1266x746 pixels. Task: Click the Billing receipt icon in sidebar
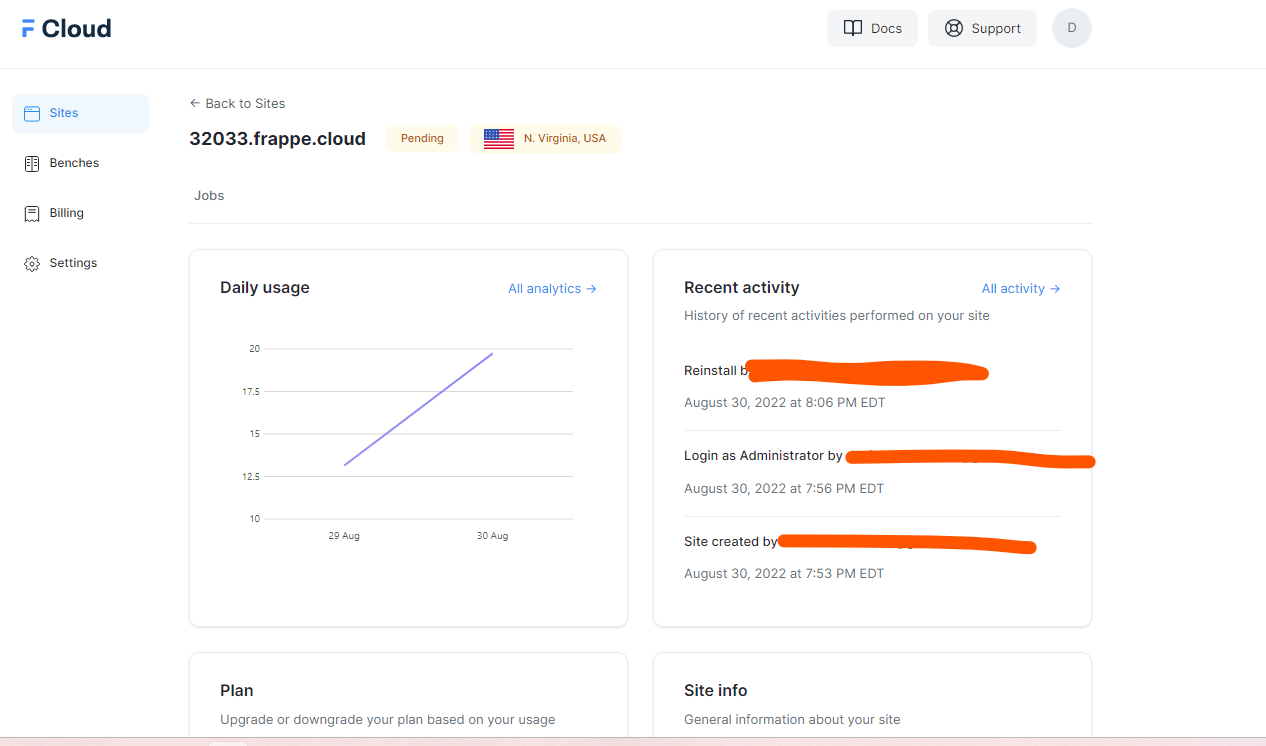(x=32, y=213)
